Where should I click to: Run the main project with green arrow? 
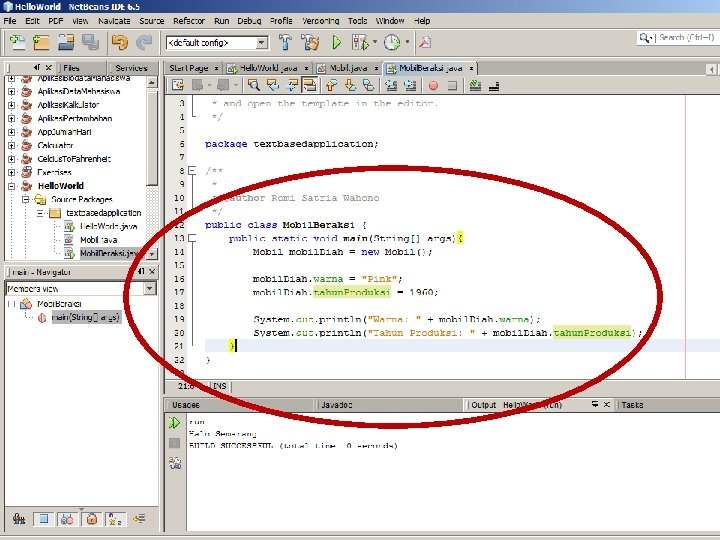[x=337, y=42]
